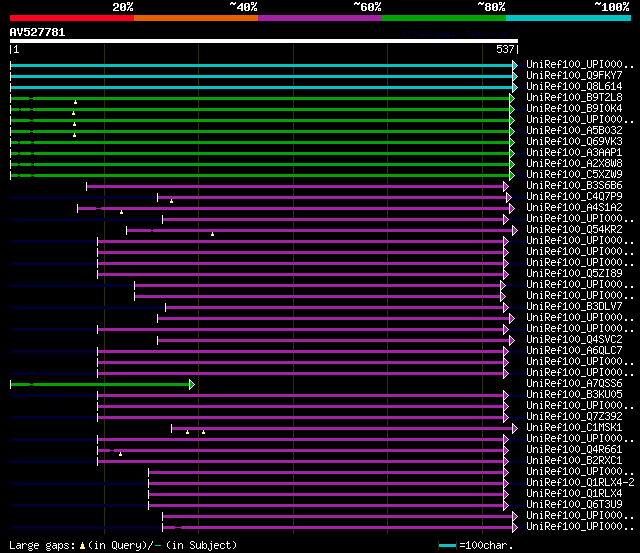Click the green arrowhead of the short A7QSS6 alignment
This screenshot has width=640, height=553.
192,384
